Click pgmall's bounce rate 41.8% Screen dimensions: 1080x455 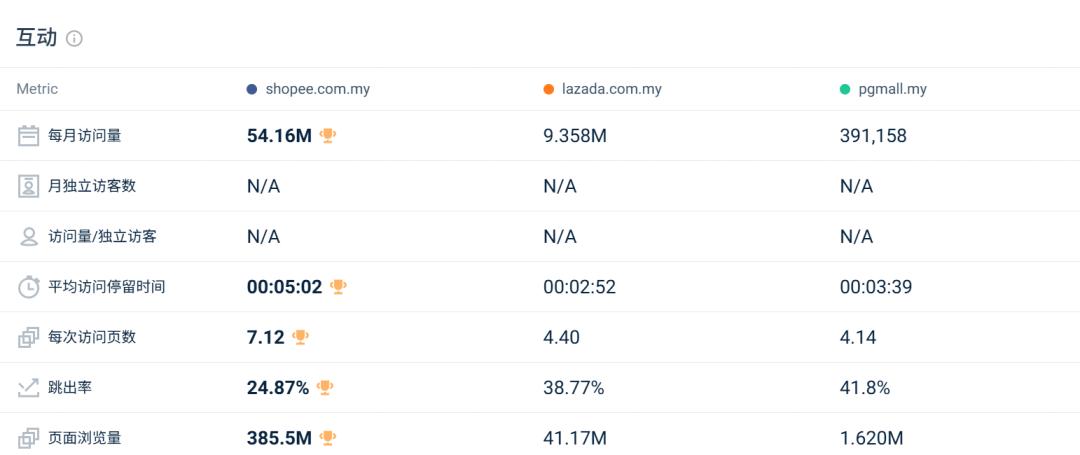click(x=865, y=388)
